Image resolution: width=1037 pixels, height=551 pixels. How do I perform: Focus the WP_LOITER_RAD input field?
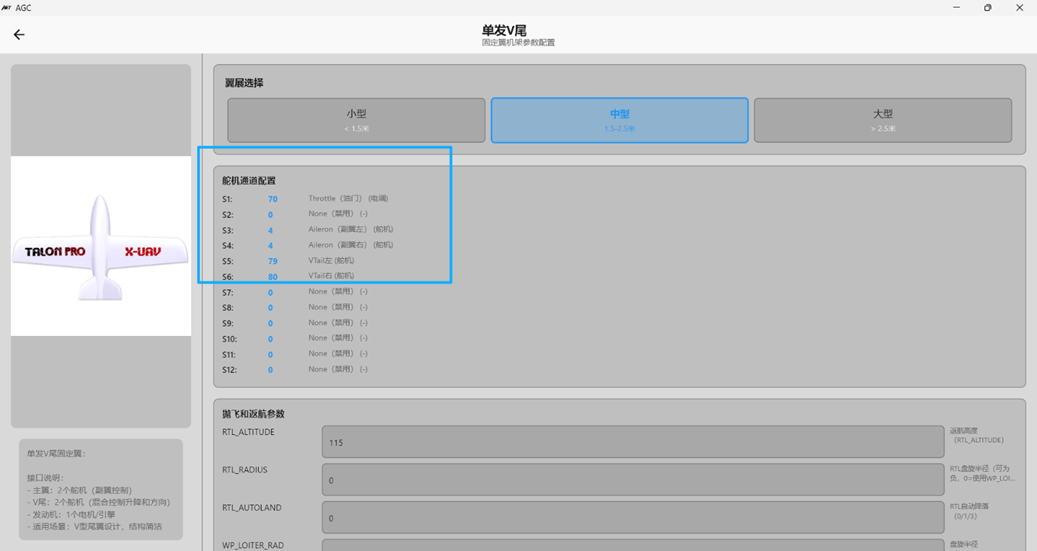tap(632, 546)
